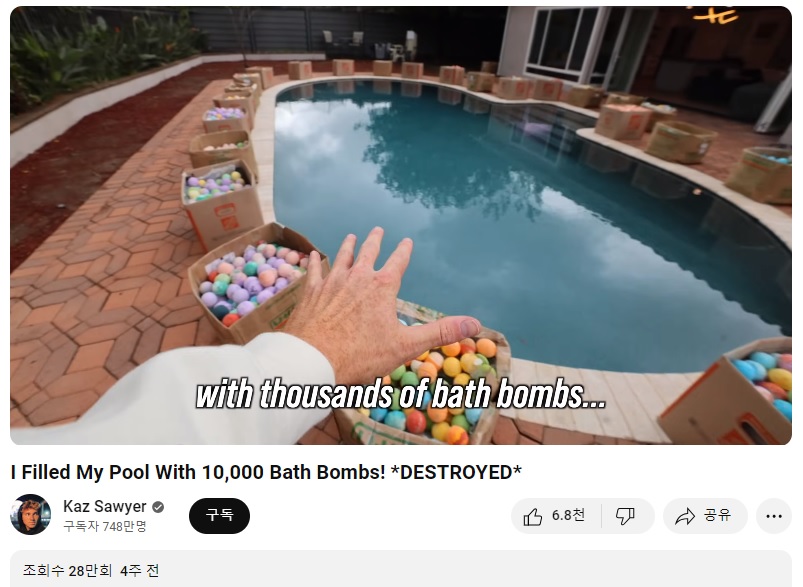Open Kaz Sawyer's channel avatar
This screenshot has height=587, width=803.
pos(31,515)
